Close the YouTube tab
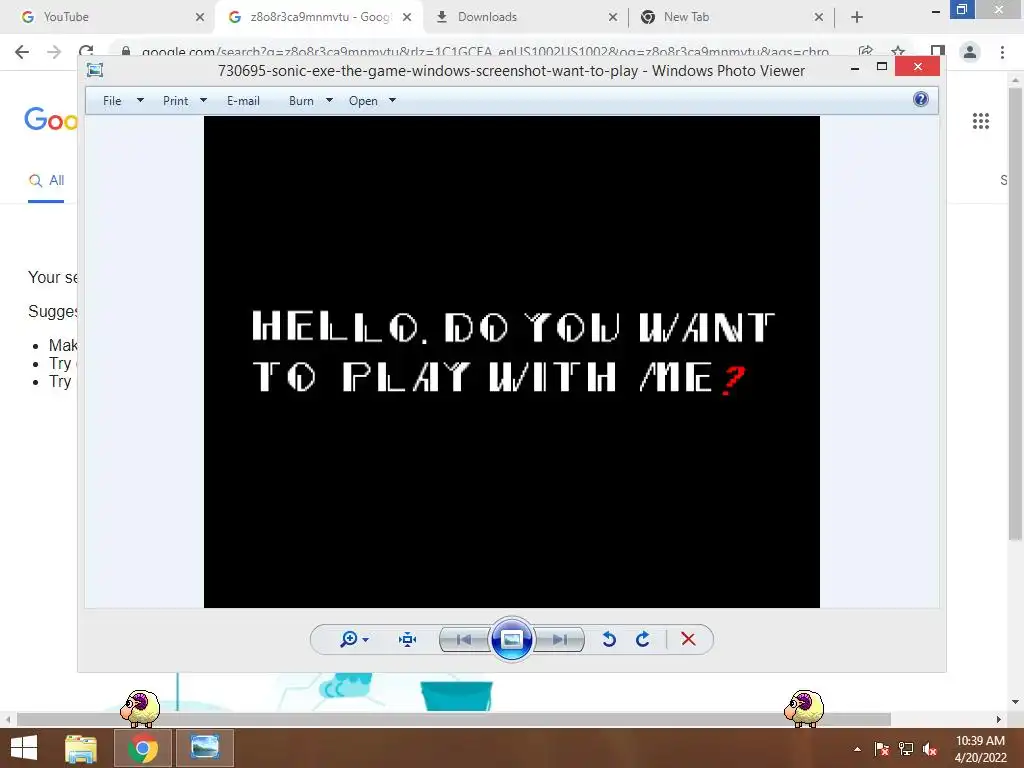This screenshot has height=768, width=1024. click(x=200, y=17)
